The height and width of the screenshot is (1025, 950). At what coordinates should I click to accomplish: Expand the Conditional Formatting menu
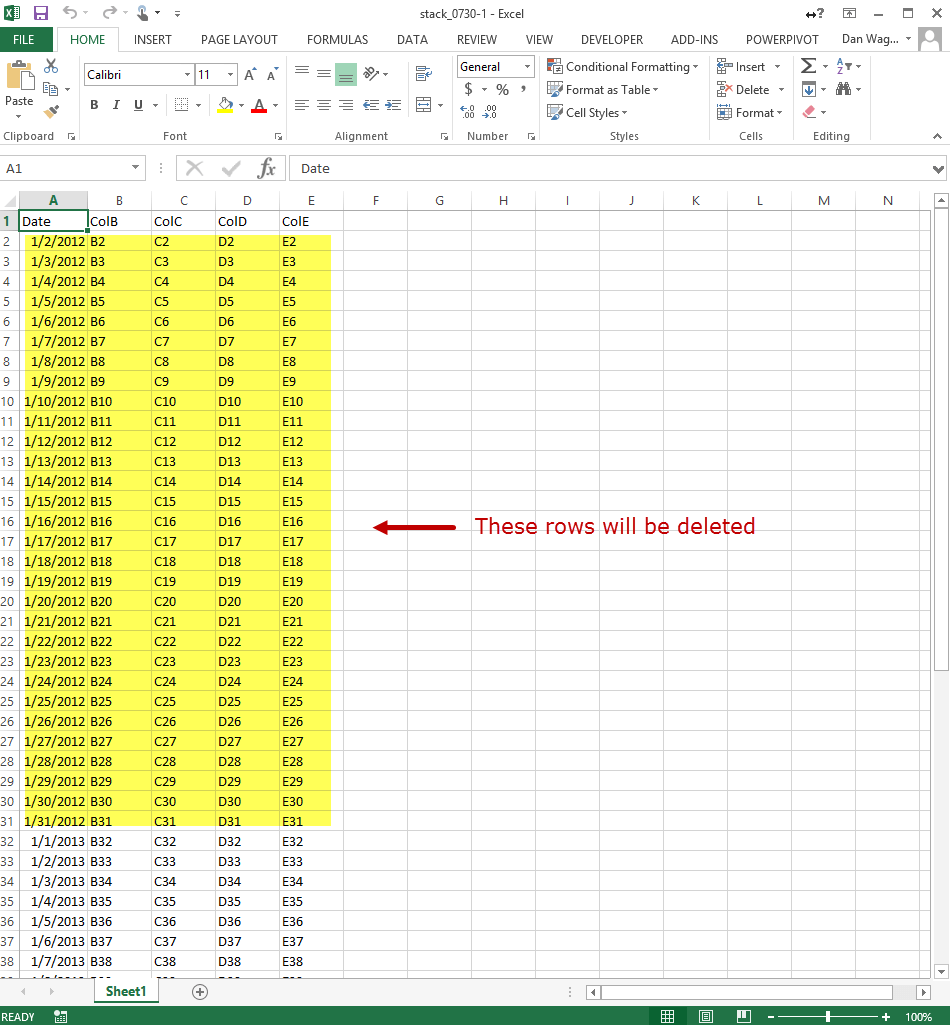(623, 67)
